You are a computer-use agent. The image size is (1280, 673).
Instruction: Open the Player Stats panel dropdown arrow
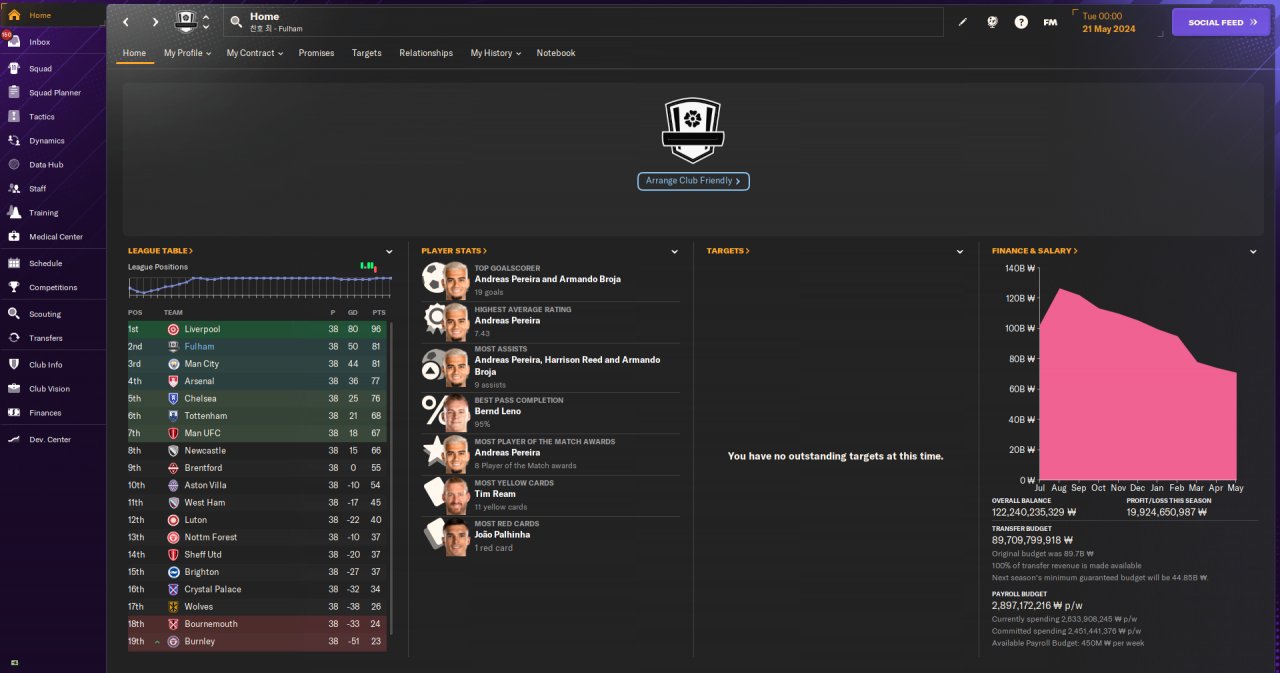coord(675,252)
